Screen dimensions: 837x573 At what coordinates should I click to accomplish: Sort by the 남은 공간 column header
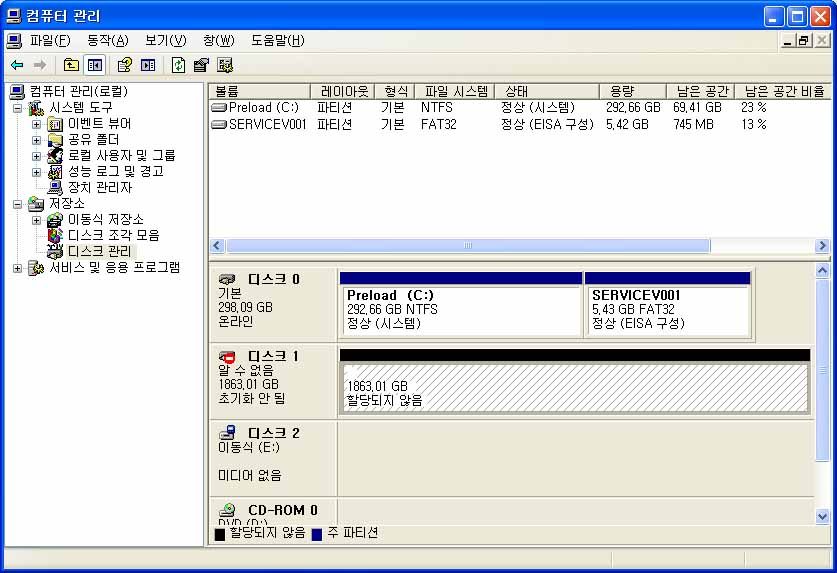[x=700, y=91]
